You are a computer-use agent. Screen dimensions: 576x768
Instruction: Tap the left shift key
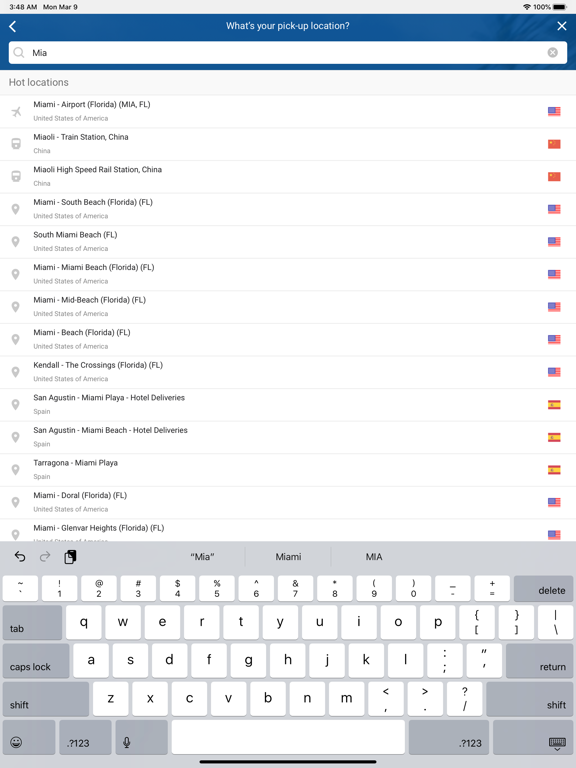(46, 699)
